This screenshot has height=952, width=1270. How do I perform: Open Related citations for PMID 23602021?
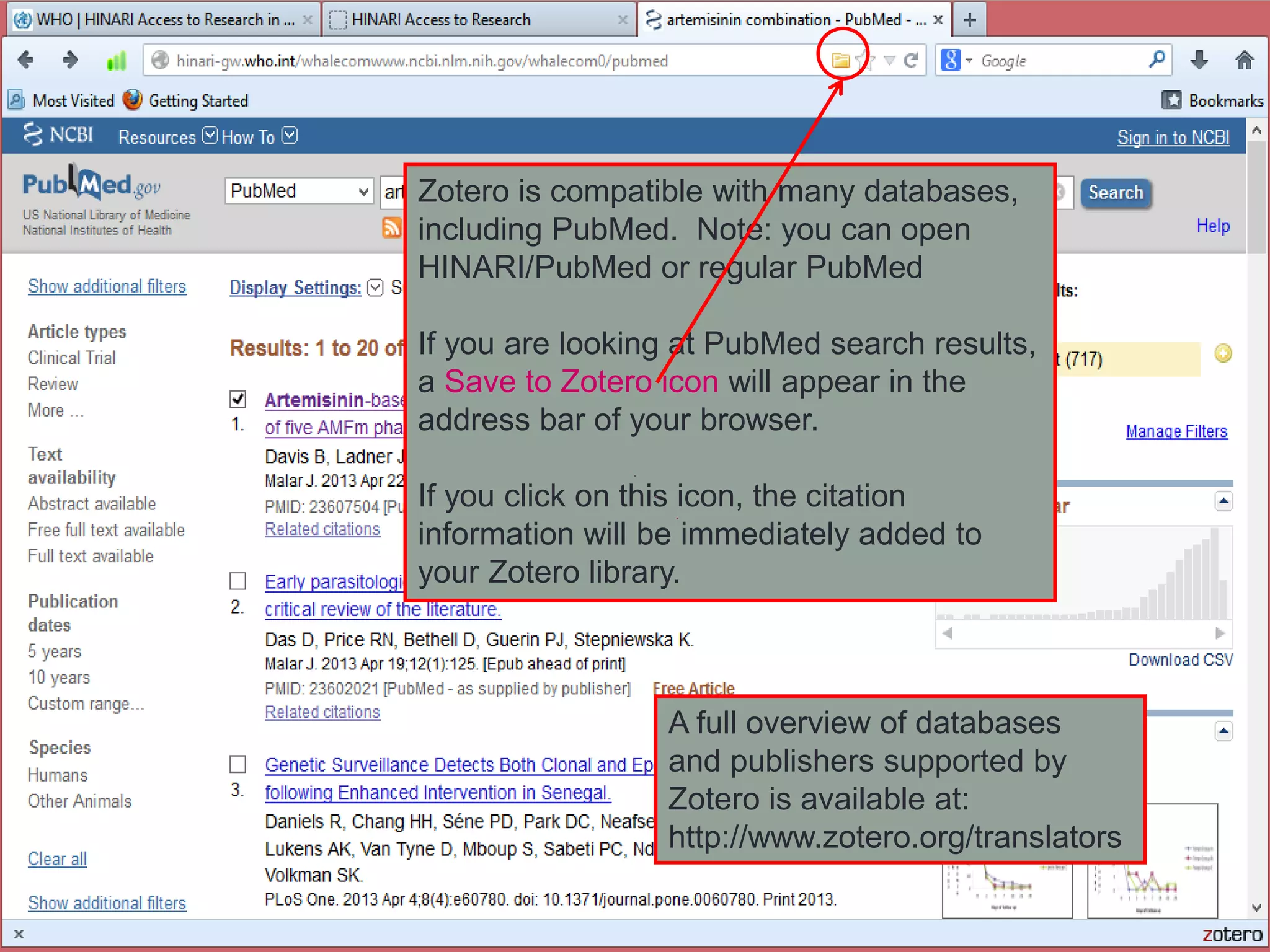point(322,712)
